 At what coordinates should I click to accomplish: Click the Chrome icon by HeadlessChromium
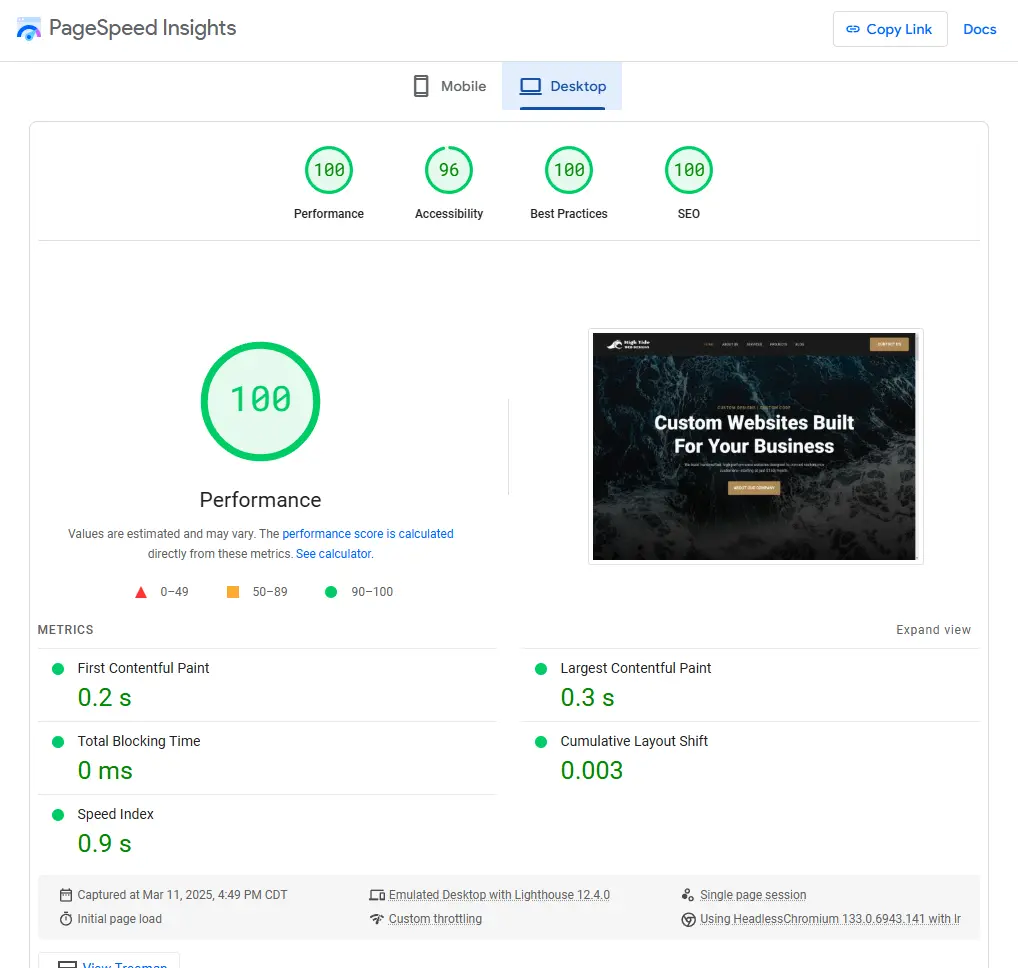tap(688, 920)
